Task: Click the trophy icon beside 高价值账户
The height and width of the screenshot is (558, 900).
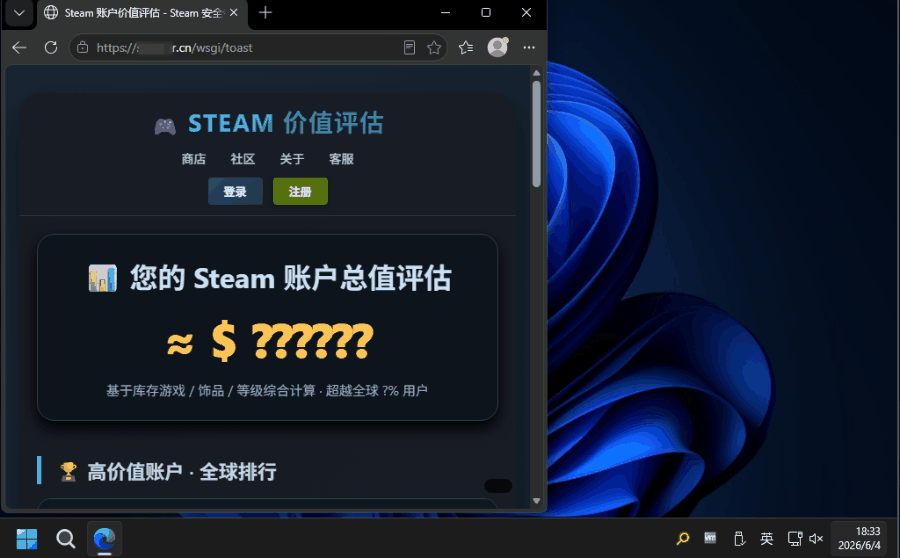Action: coord(68,472)
